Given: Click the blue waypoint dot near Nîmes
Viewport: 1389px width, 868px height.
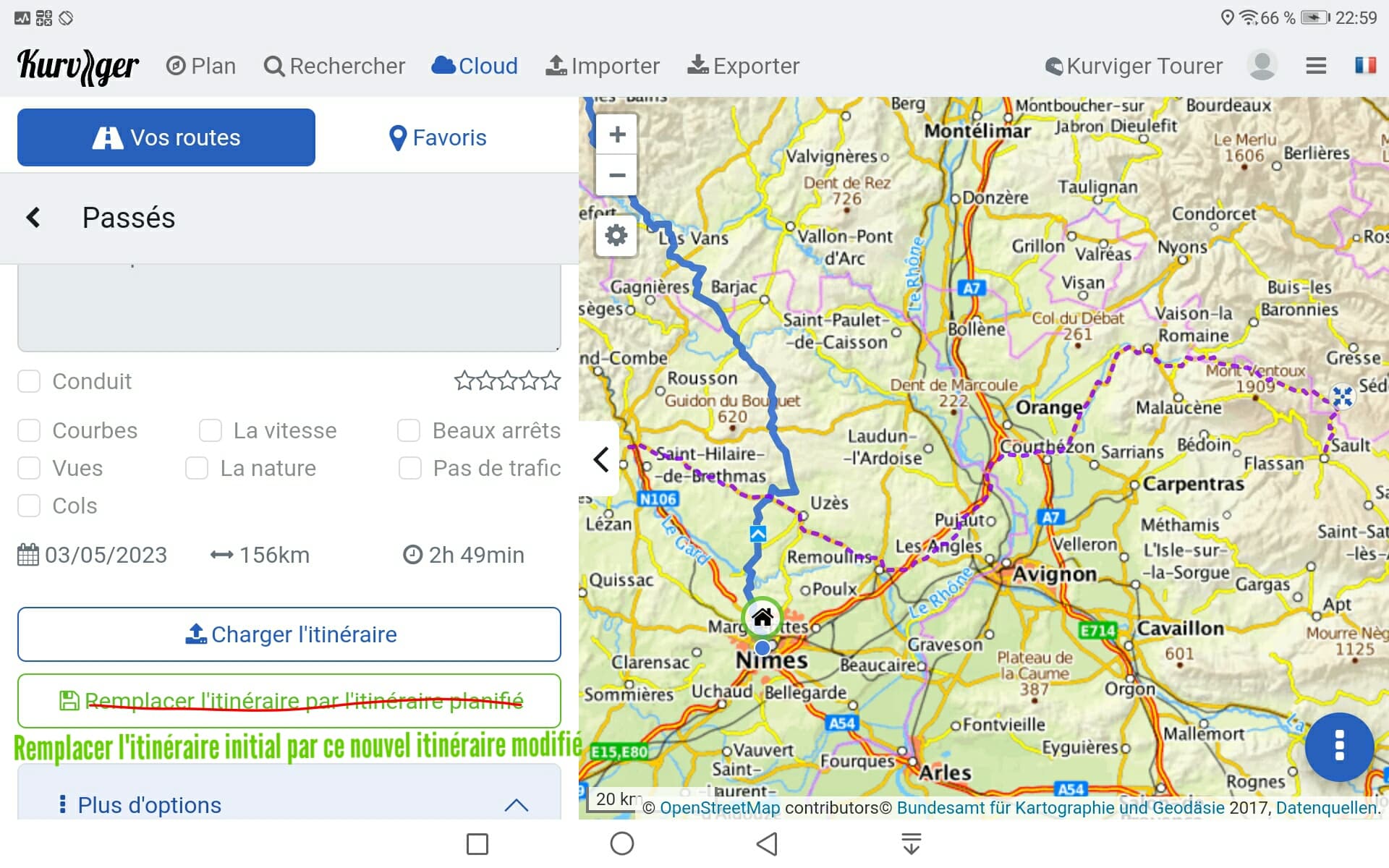Looking at the screenshot, I should click(x=762, y=647).
